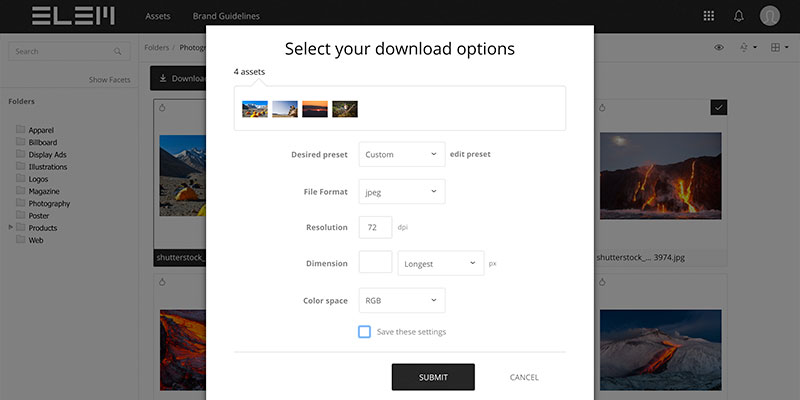Click the eye preview icon in toolbar

[719, 47]
